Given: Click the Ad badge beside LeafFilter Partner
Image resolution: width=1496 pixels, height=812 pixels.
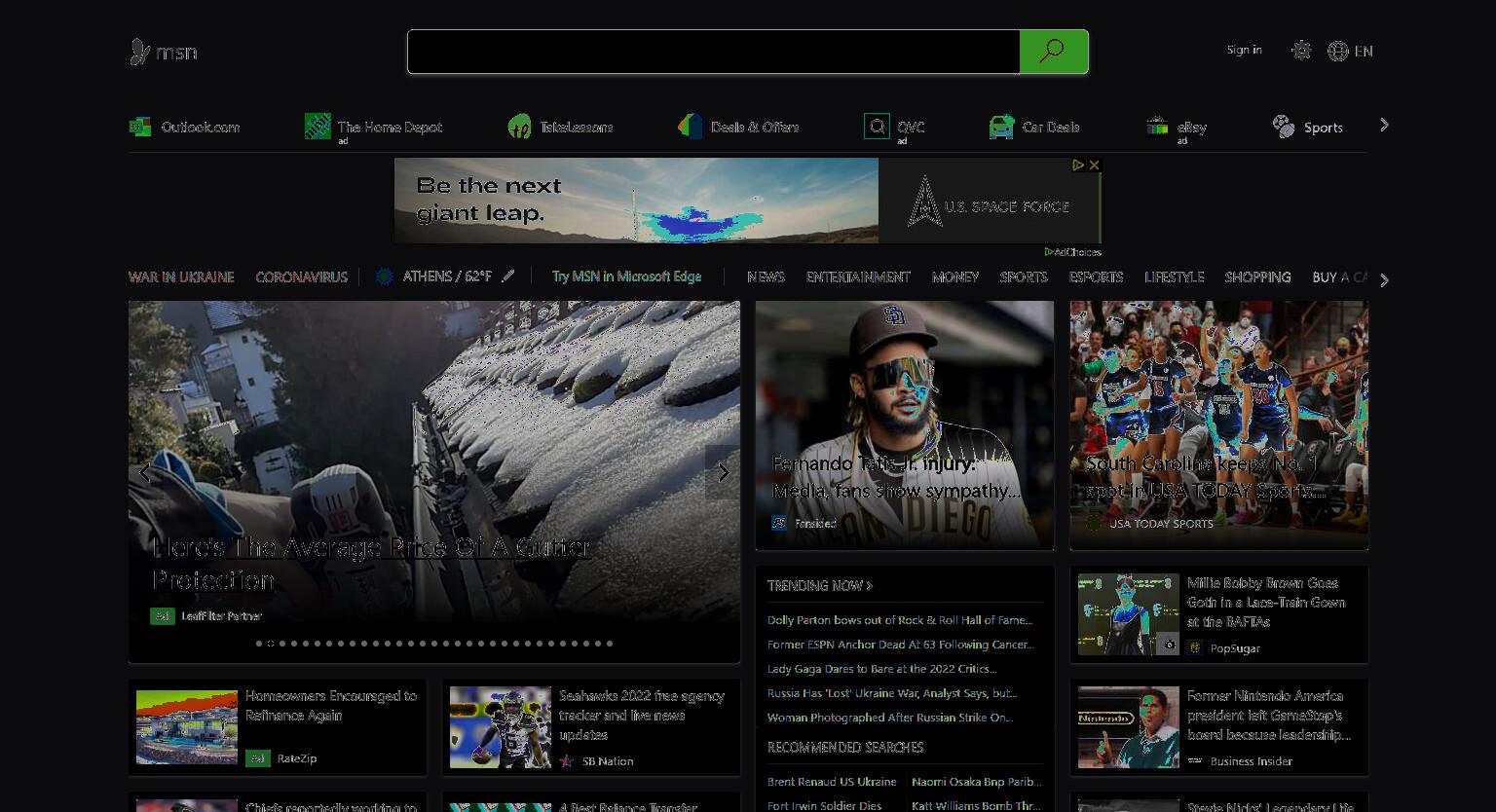Looking at the screenshot, I should click(163, 615).
